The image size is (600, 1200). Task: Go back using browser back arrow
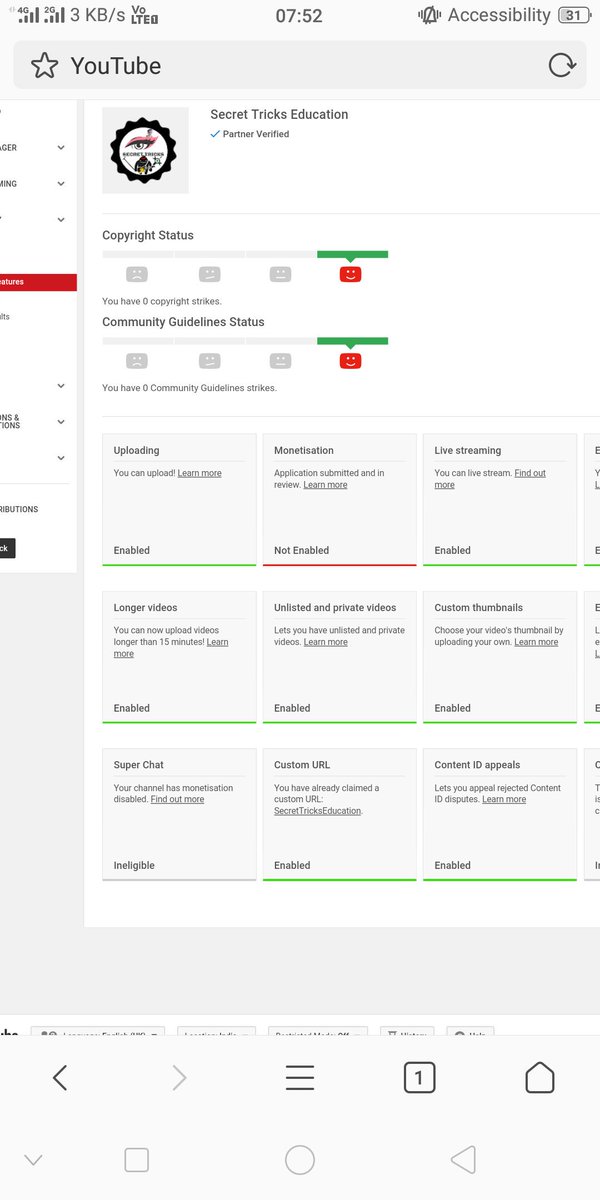point(60,1077)
